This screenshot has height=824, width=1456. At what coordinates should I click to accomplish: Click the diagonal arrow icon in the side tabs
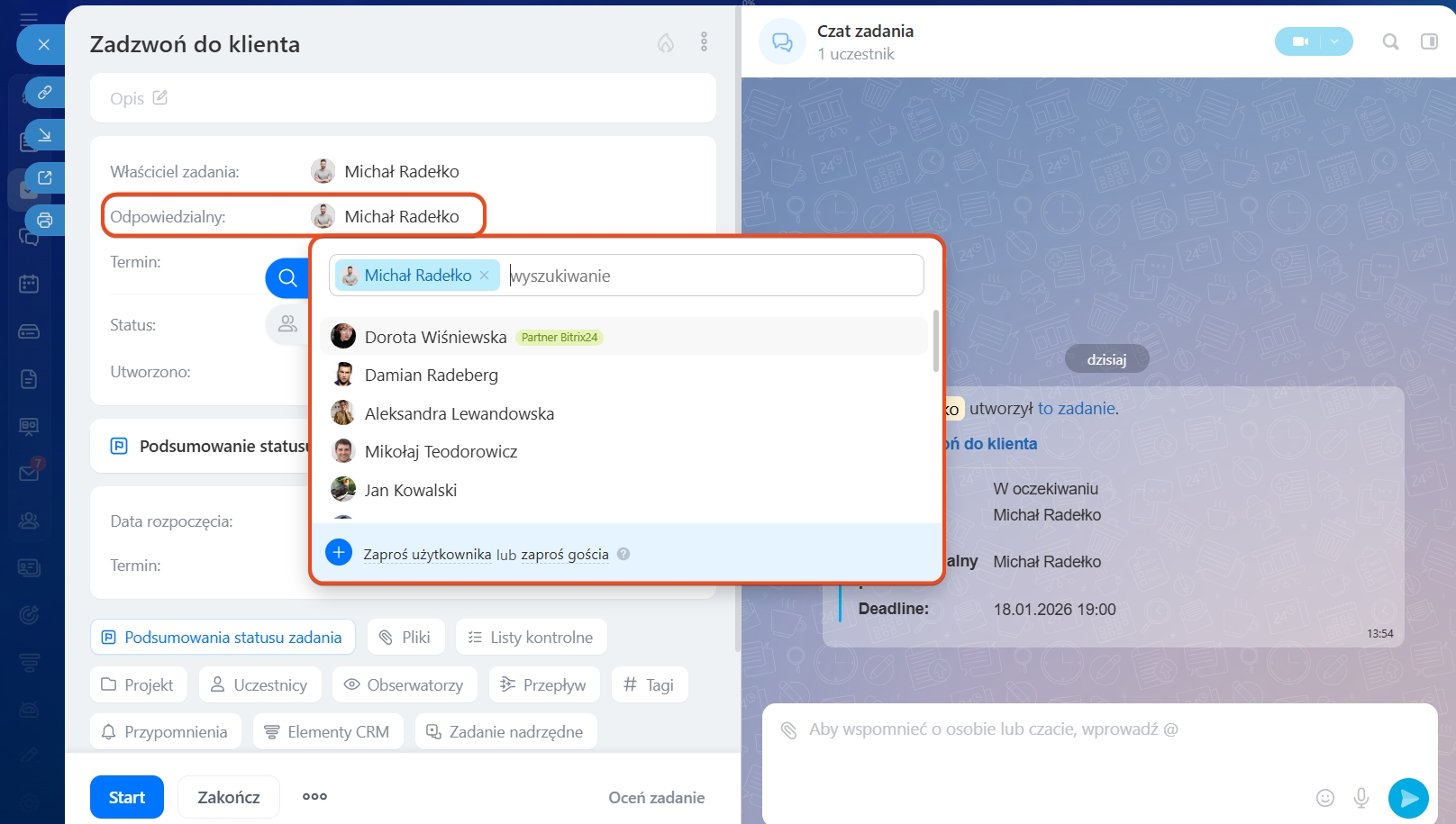point(45,135)
